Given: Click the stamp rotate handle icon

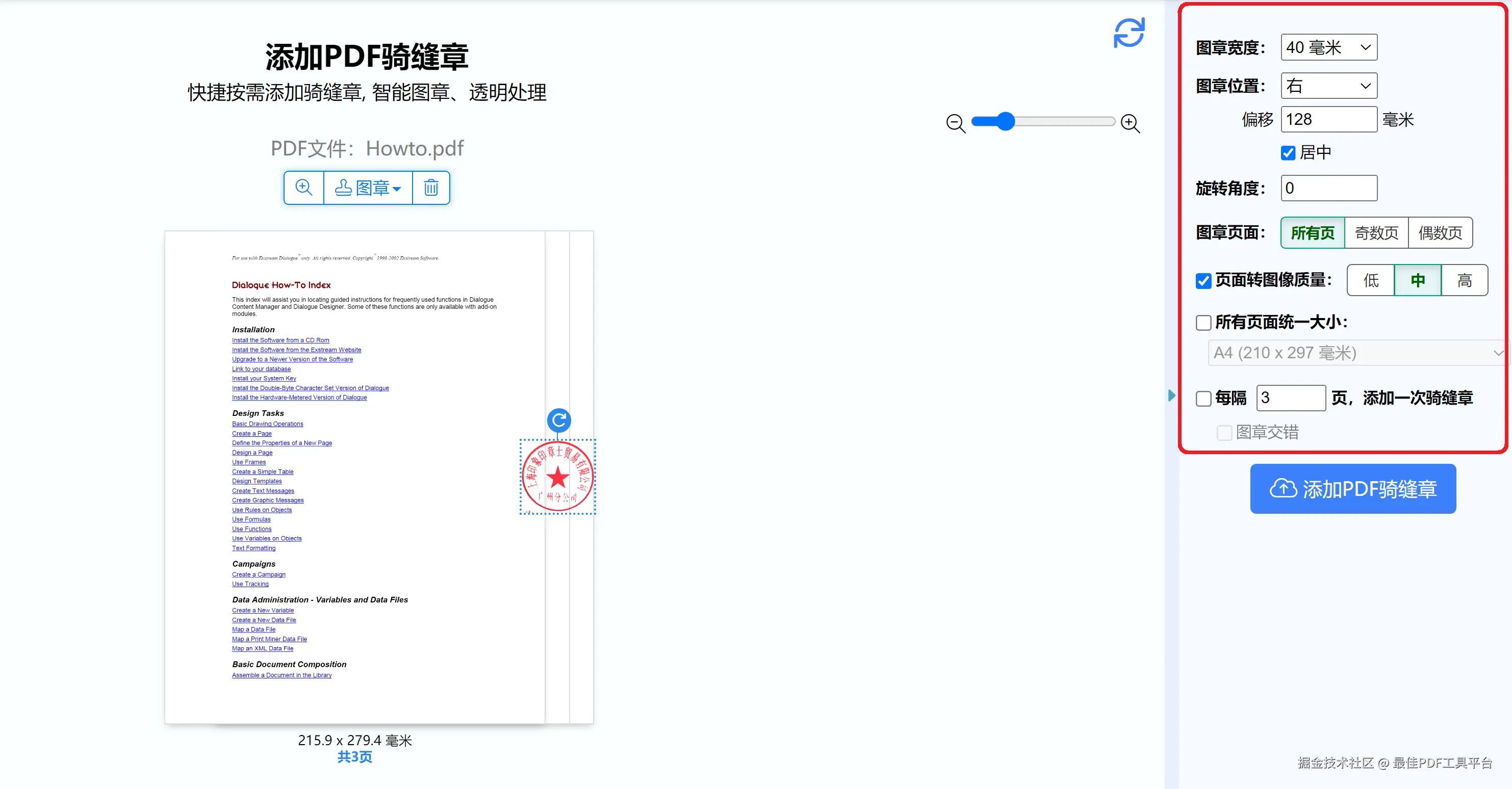Looking at the screenshot, I should click(x=559, y=420).
